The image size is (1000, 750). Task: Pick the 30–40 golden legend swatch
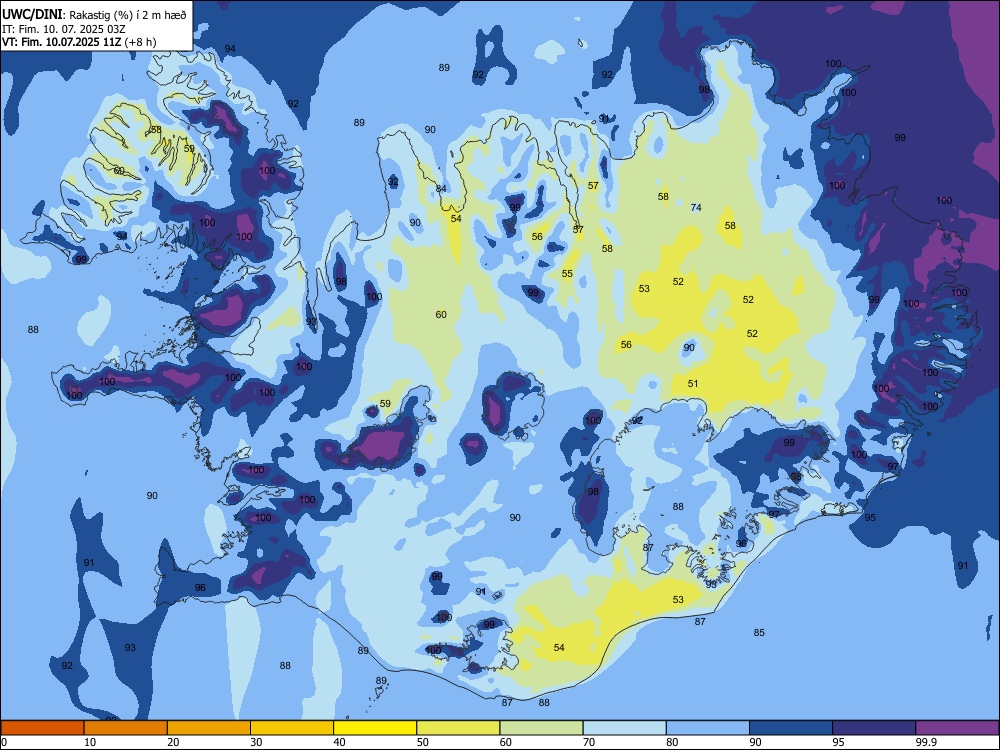(292, 728)
